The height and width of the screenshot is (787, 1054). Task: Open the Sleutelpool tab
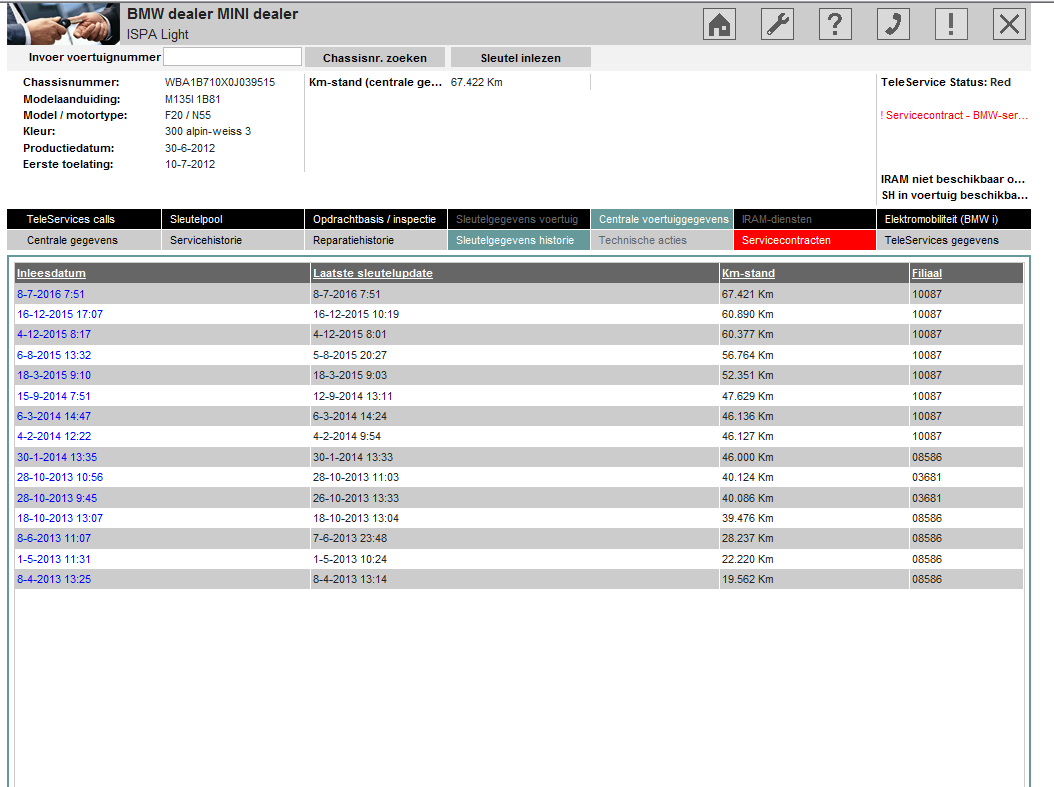pos(233,219)
